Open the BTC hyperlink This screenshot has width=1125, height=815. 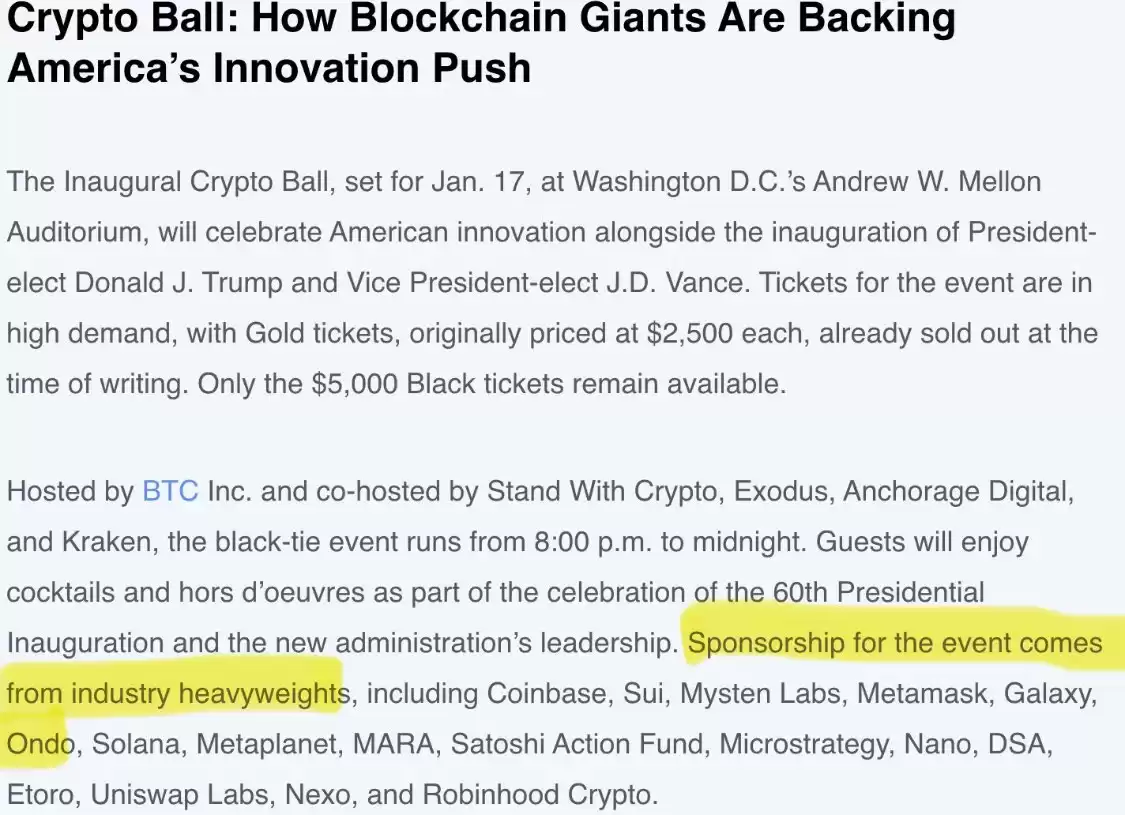(170, 491)
